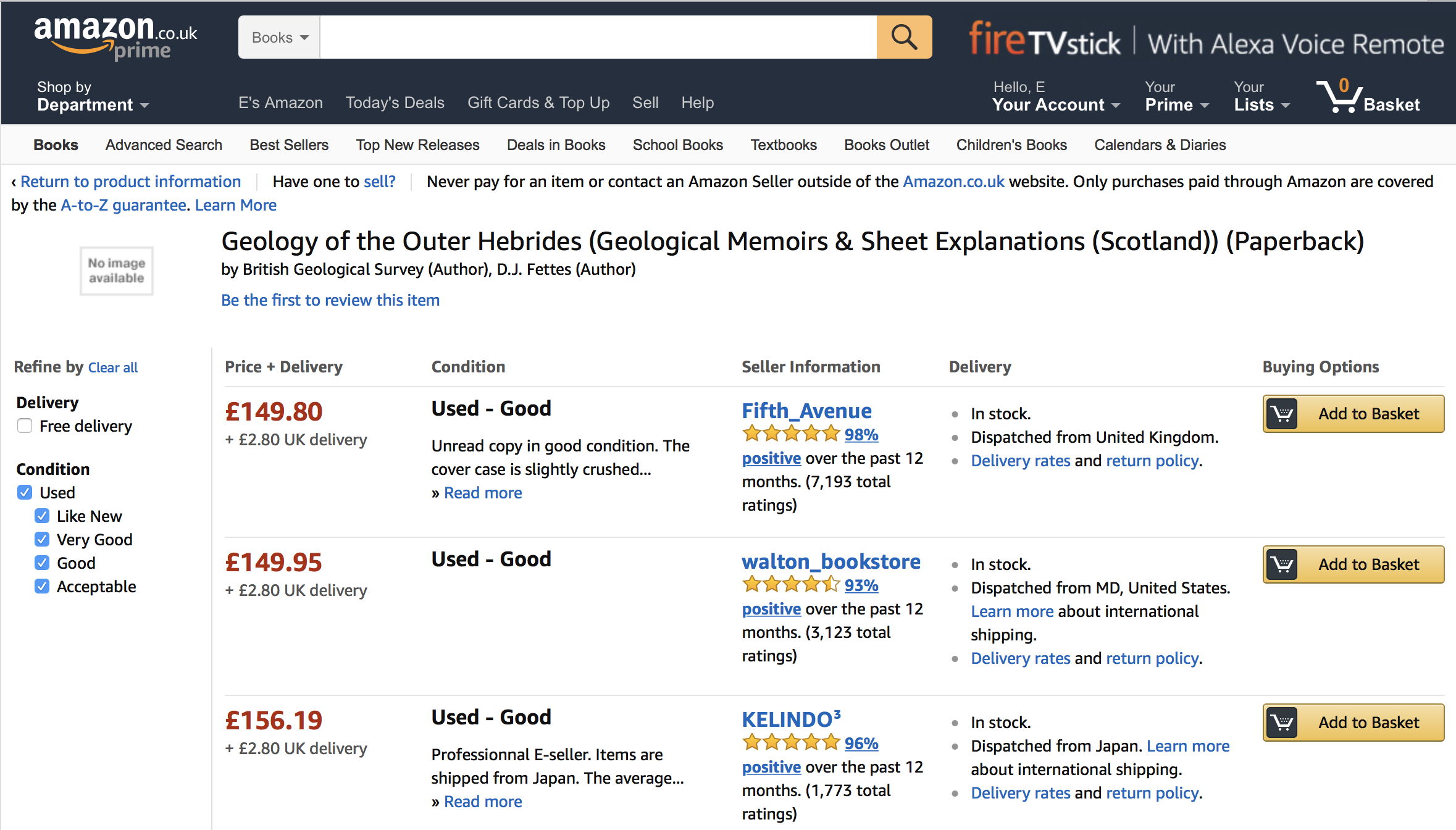
Task: Click the cart icon on KELINDO's Add to Basket
Action: click(x=1282, y=722)
